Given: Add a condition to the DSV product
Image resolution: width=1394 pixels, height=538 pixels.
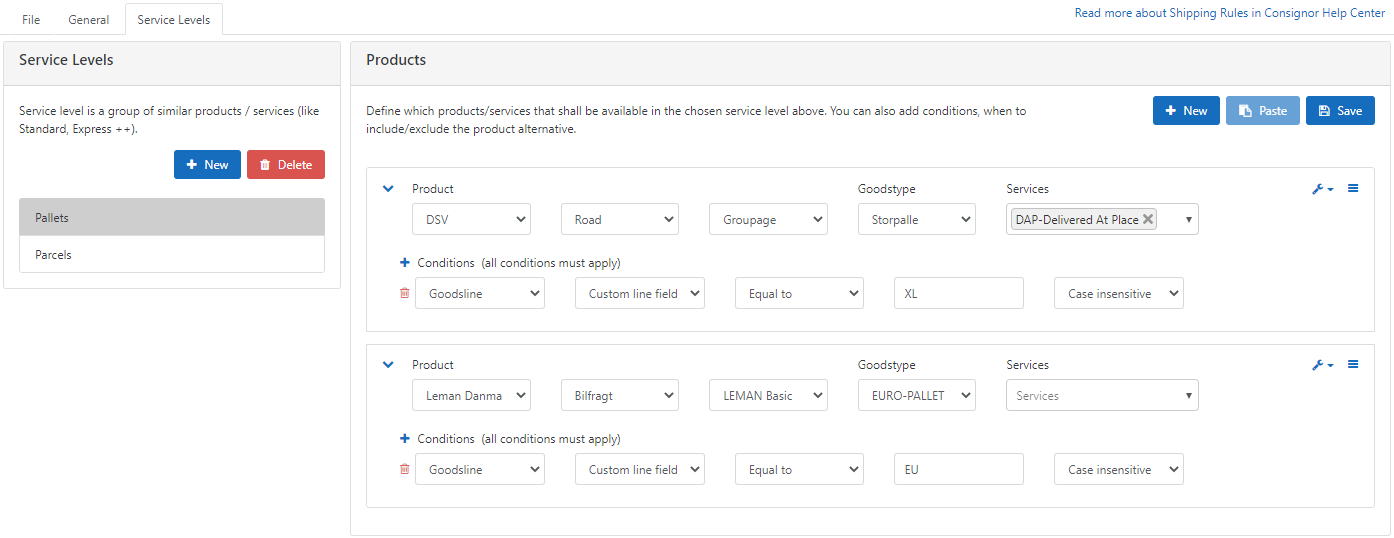Looking at the screenshot, I should coord(405,263).
